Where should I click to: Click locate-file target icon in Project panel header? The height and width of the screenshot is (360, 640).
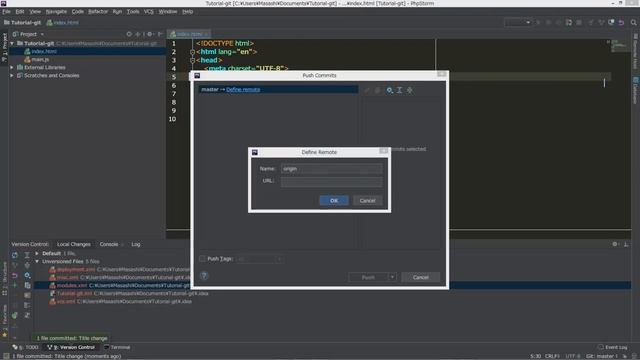click(129, 34)
